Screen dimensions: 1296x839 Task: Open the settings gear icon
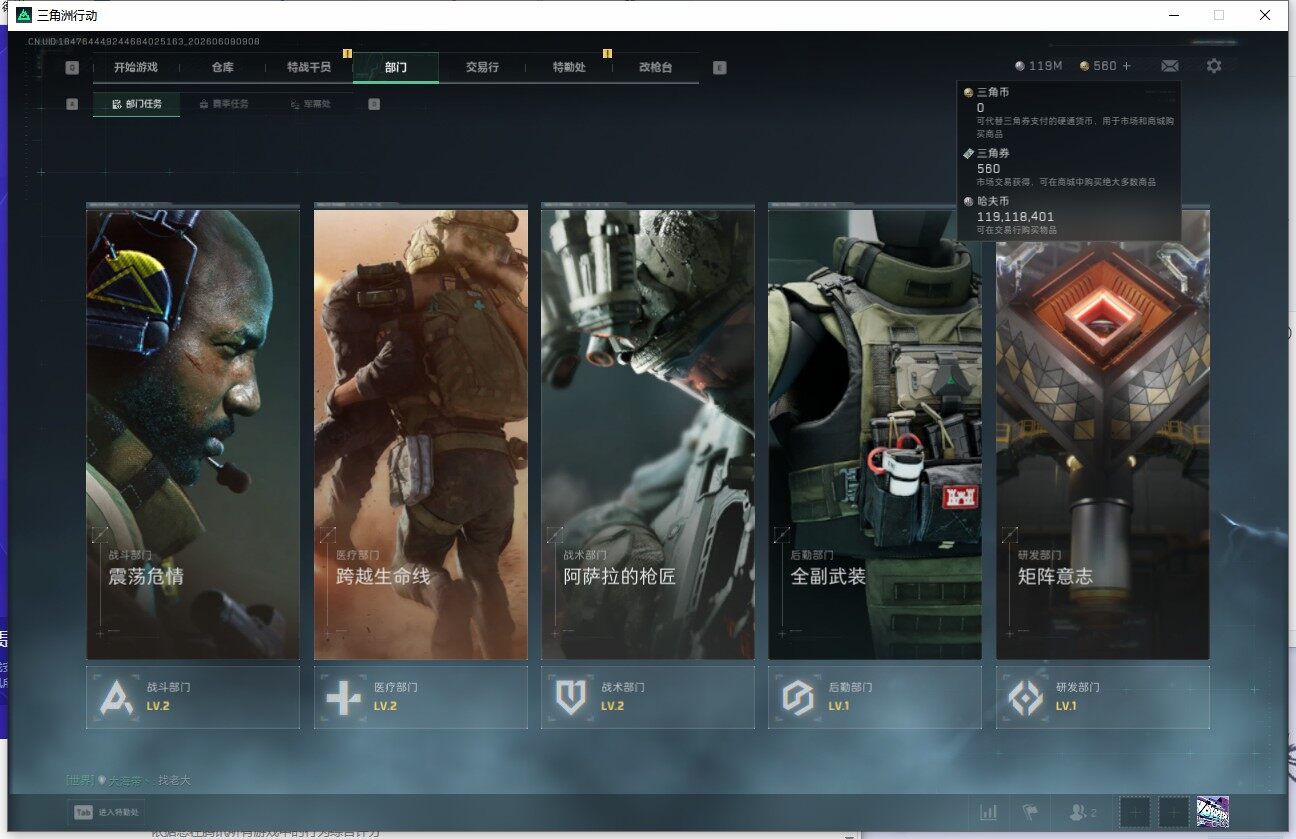[x=1214, y=66]
